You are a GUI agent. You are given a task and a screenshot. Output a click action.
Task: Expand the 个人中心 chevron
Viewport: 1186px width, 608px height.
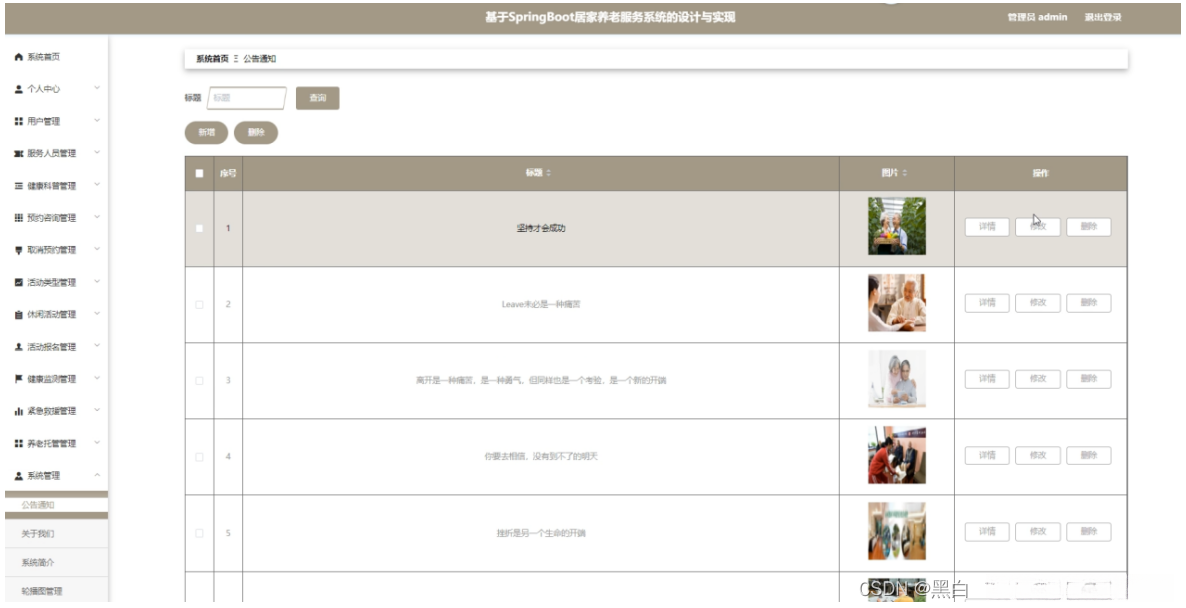pyautogui.click(x=97, y=88)
